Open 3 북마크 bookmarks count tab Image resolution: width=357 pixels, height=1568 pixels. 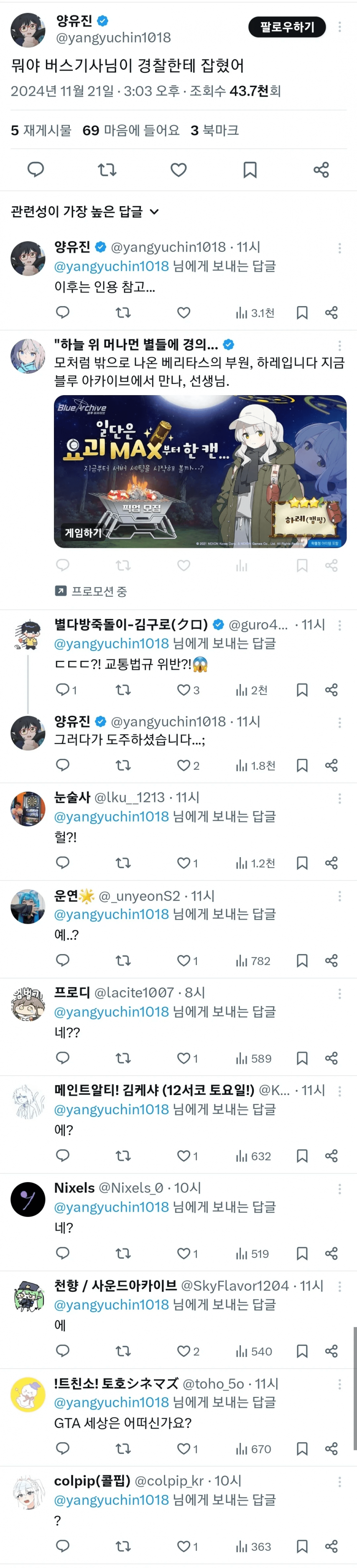(x=215, y=130)
